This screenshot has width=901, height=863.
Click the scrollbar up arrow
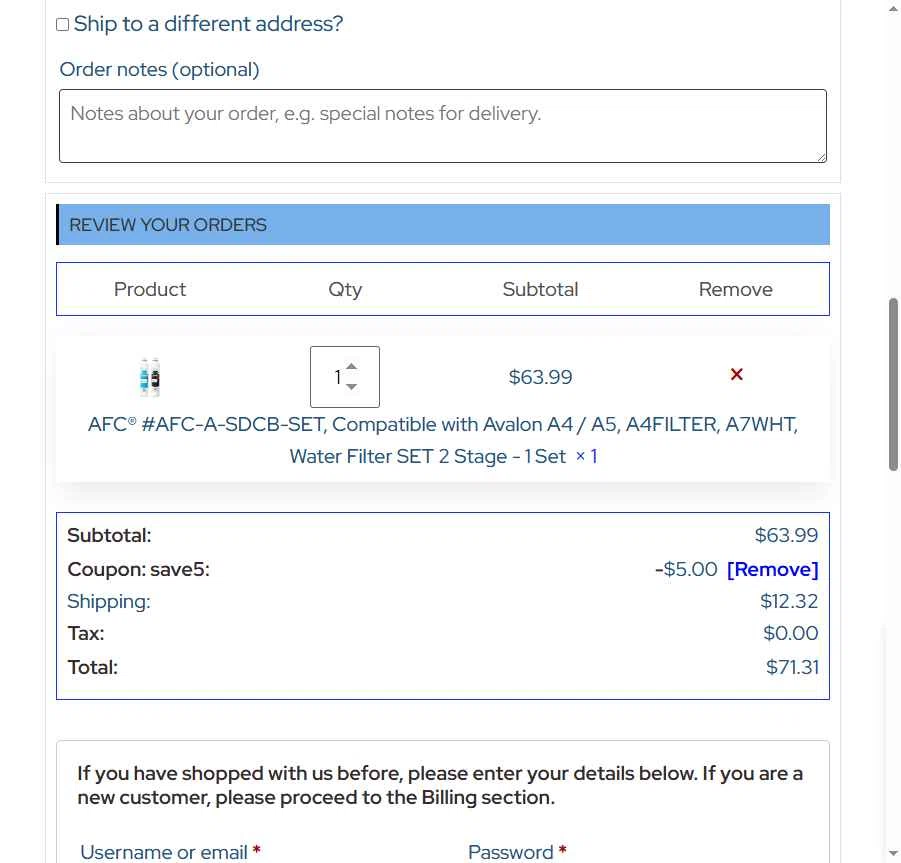[894, 9]
